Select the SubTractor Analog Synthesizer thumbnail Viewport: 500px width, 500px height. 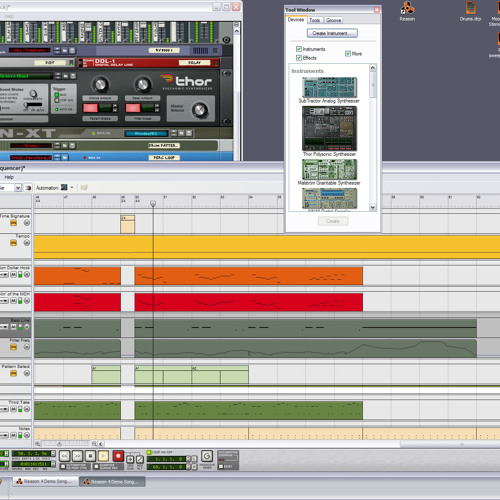[329, 88]
